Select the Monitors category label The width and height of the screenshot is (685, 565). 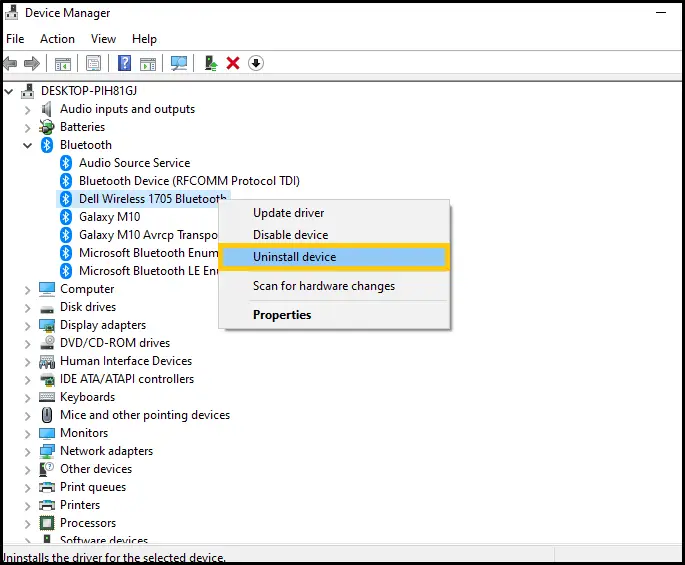pos(84,433)
